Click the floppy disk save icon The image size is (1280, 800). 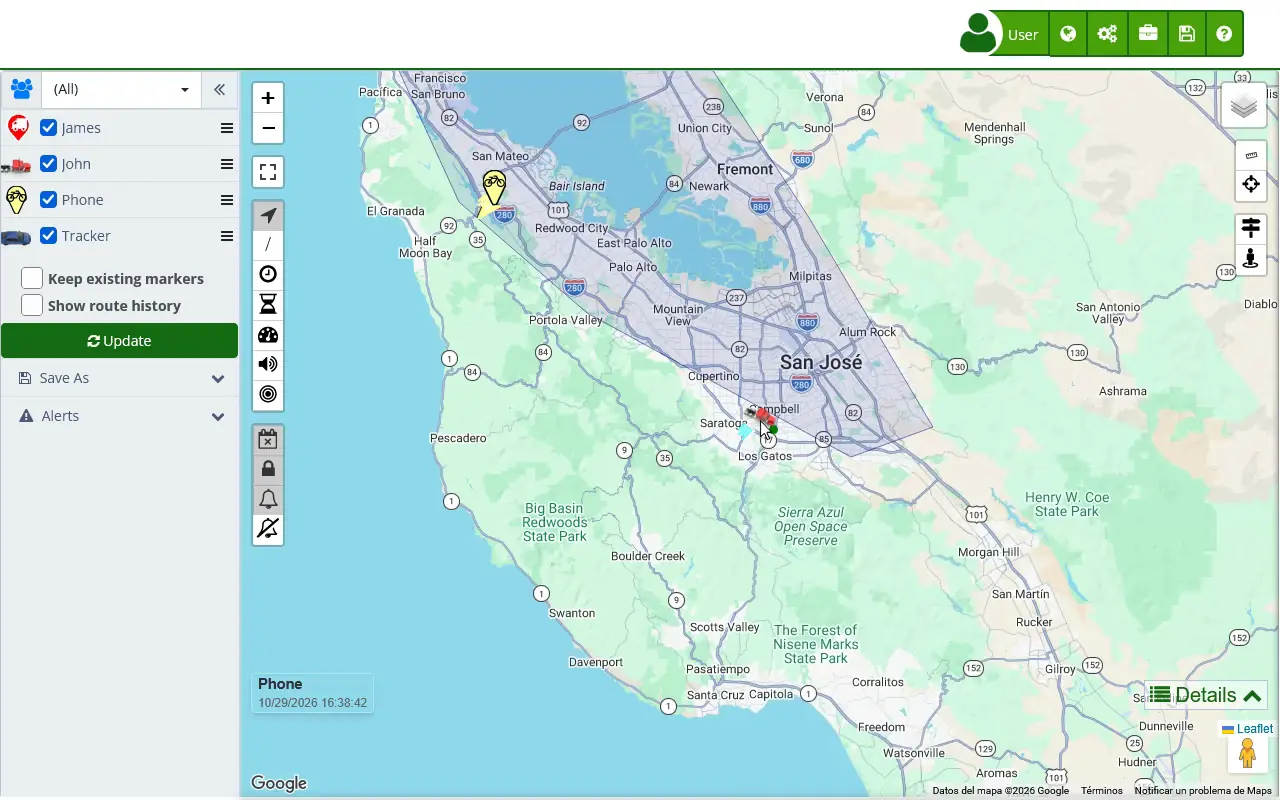[x=1186, y=34]
